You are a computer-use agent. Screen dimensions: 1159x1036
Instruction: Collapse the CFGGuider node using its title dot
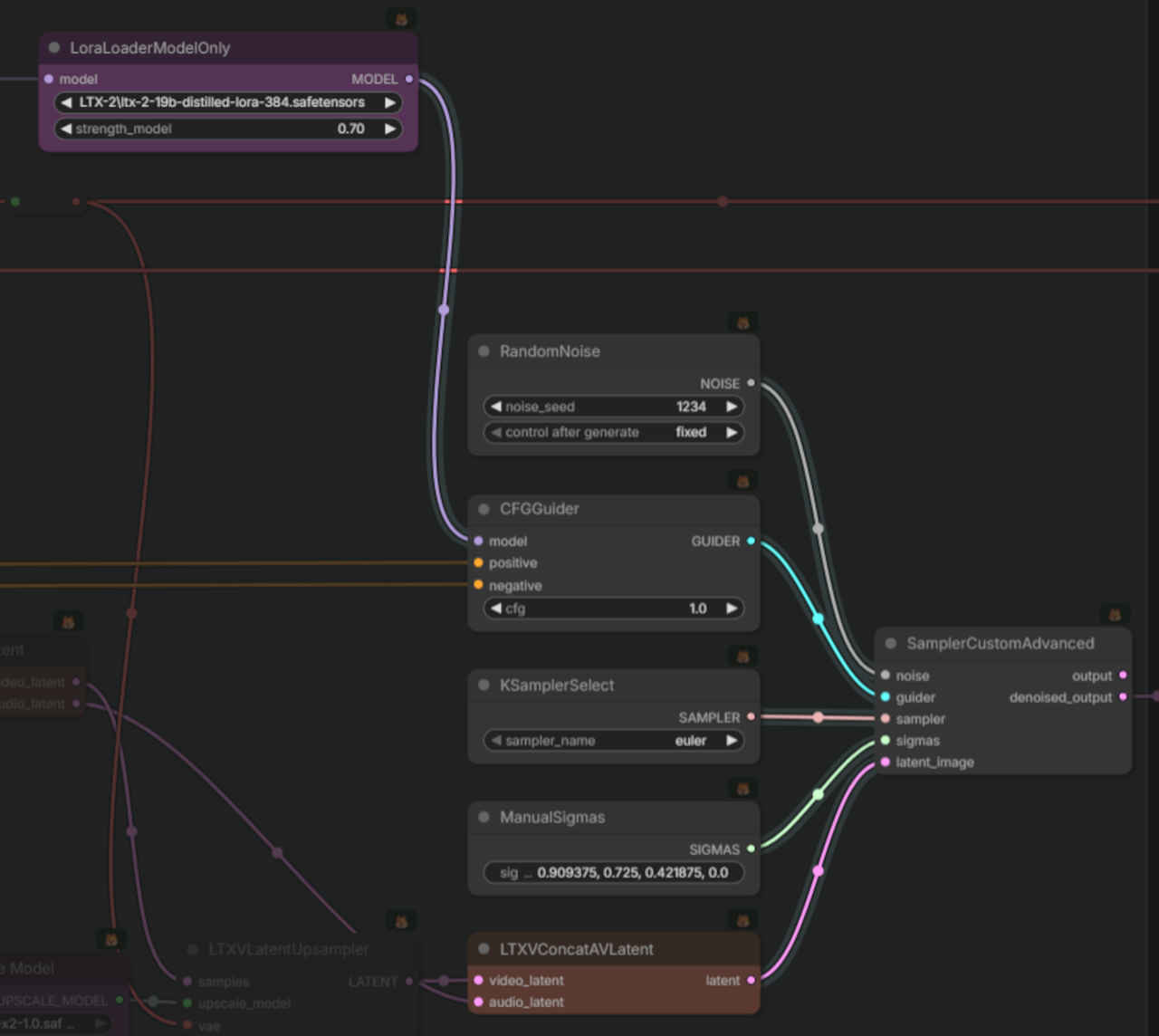[x=484, y=509]
